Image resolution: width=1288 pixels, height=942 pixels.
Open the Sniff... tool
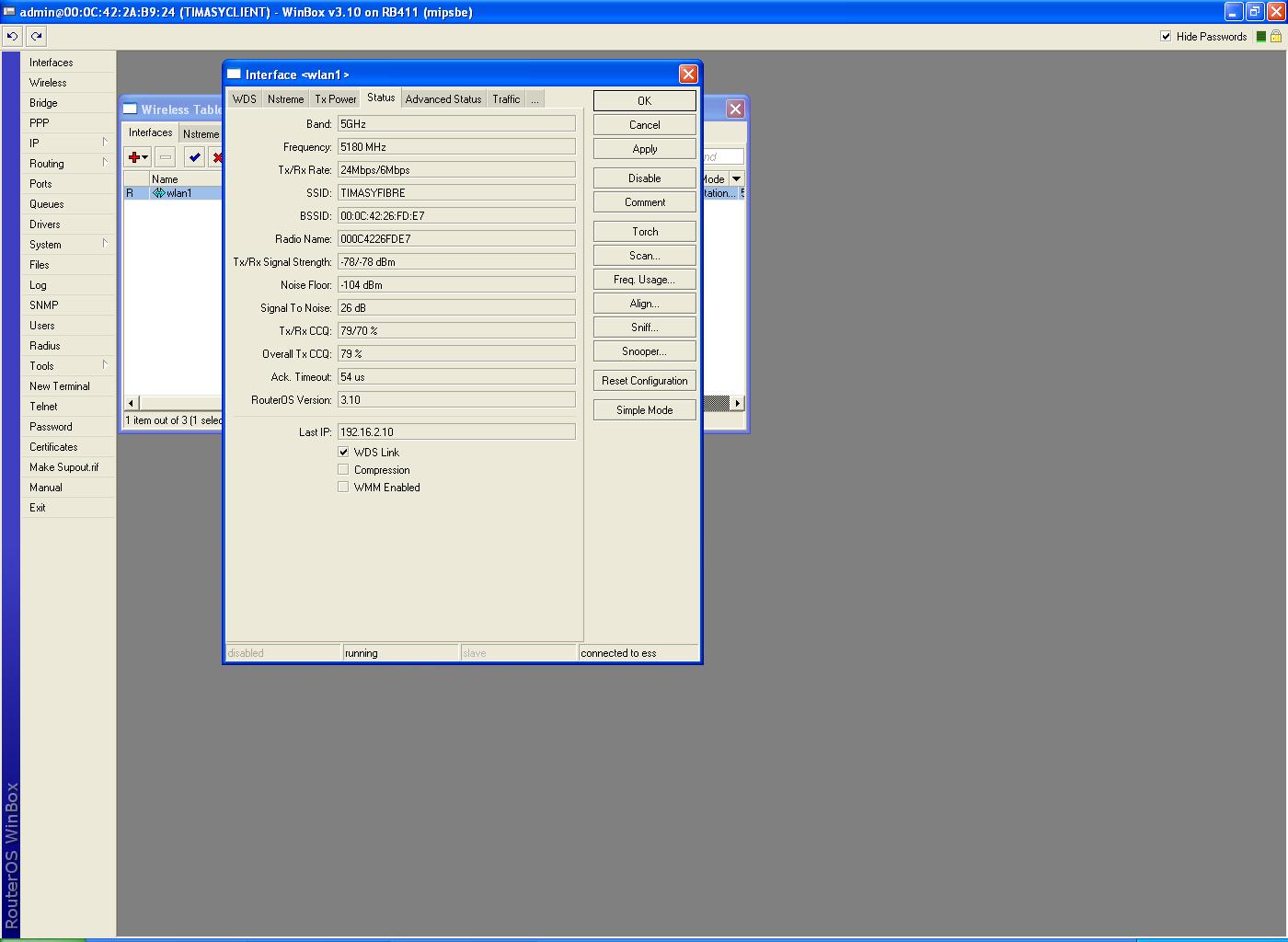(x=645, y=327)
